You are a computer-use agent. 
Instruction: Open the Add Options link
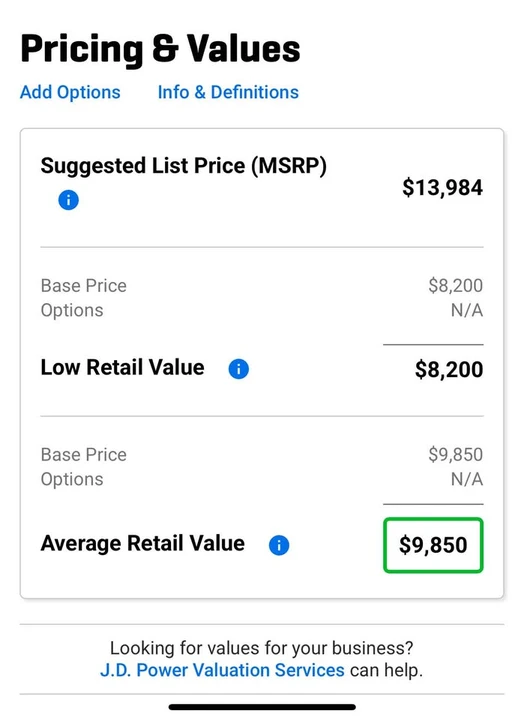pyautogui.click(x=70, y=92)
